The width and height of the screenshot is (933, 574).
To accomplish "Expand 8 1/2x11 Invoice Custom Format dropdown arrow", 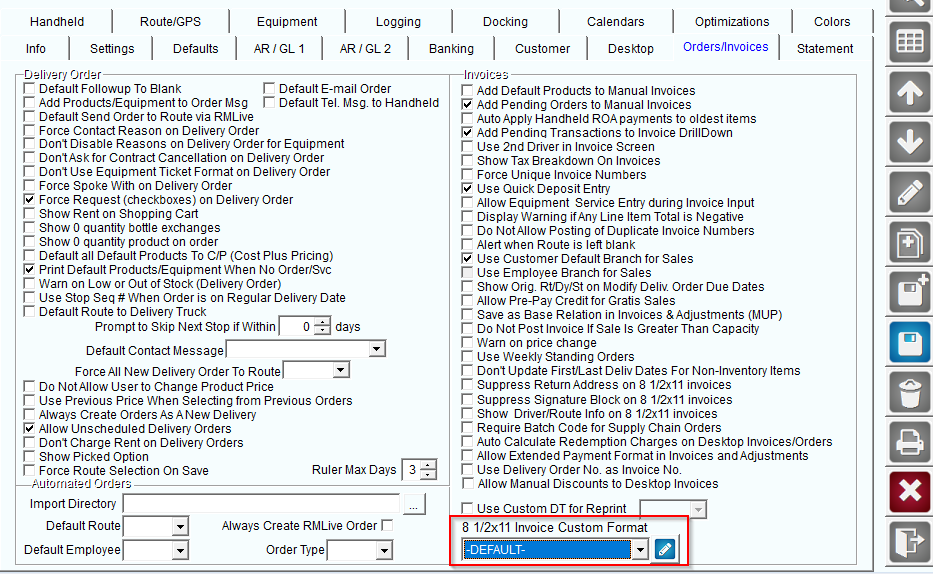I will (640, 550).
